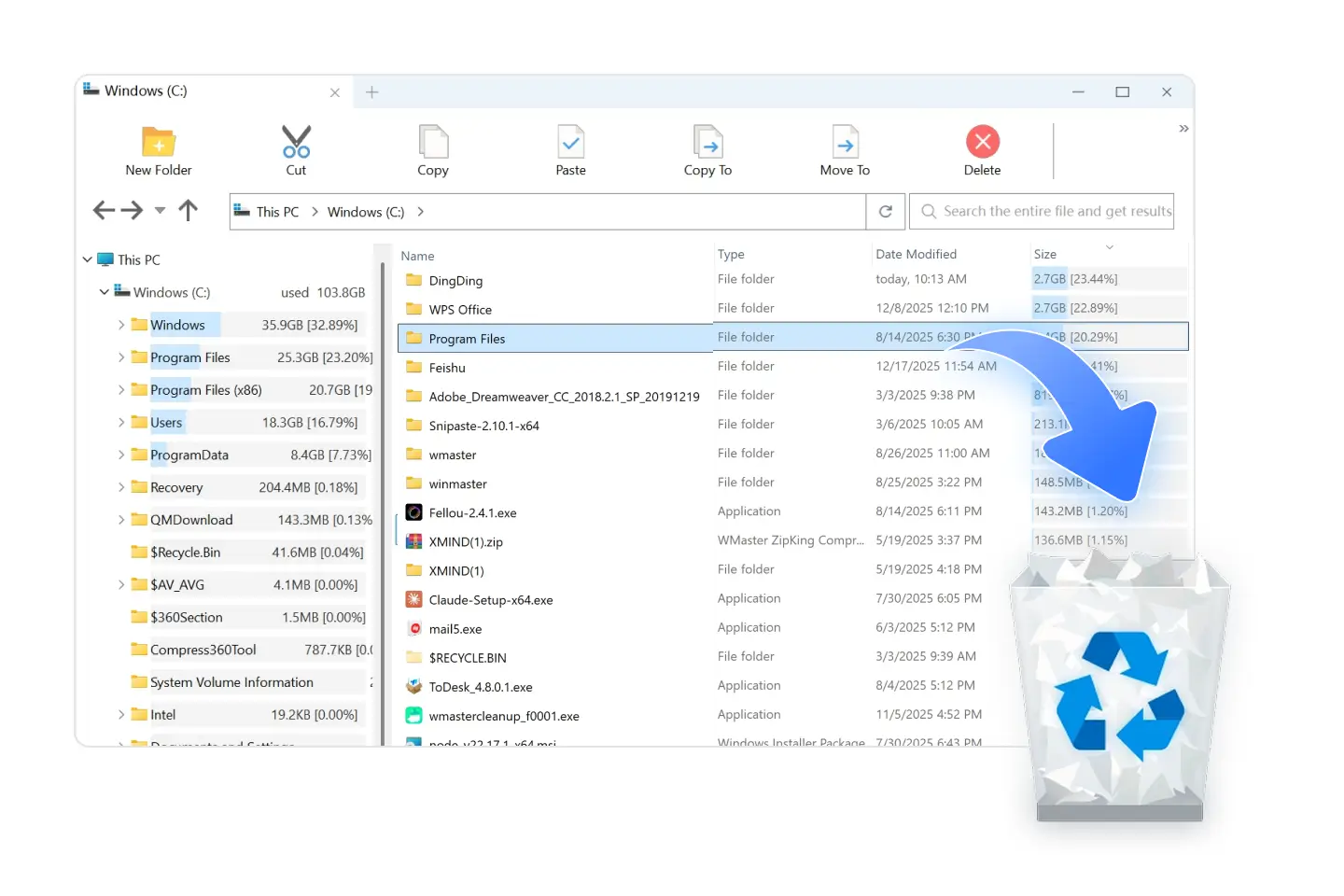Expand the Users folder in the sidebar

[x=121, y=422]
